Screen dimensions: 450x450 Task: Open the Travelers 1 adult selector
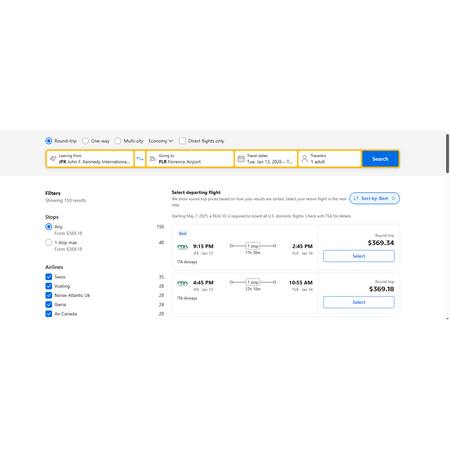(x=329, y=159)
